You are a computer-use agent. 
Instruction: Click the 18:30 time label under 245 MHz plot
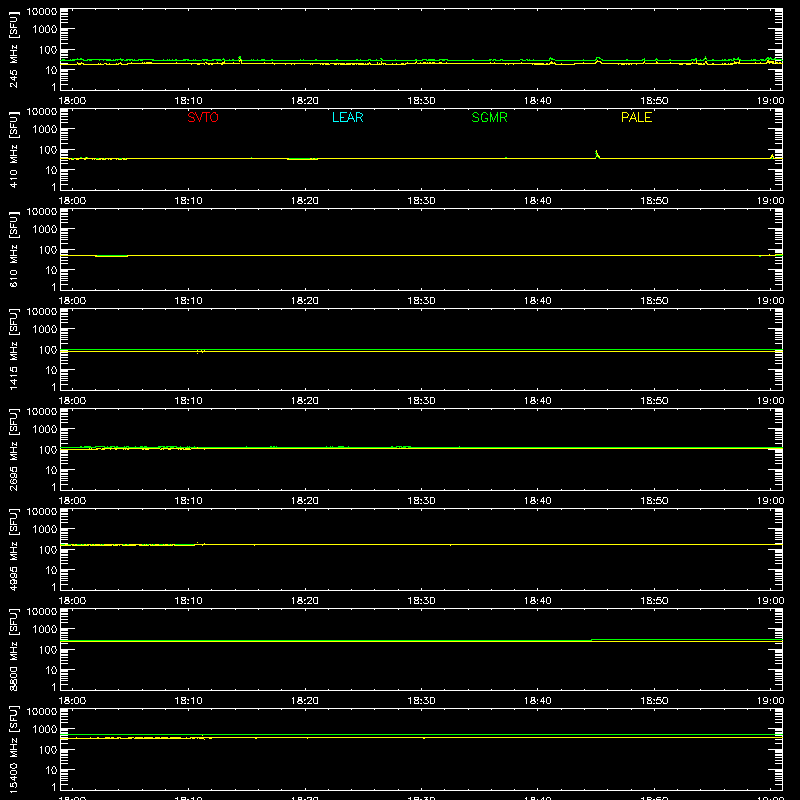tap(421, 101)
